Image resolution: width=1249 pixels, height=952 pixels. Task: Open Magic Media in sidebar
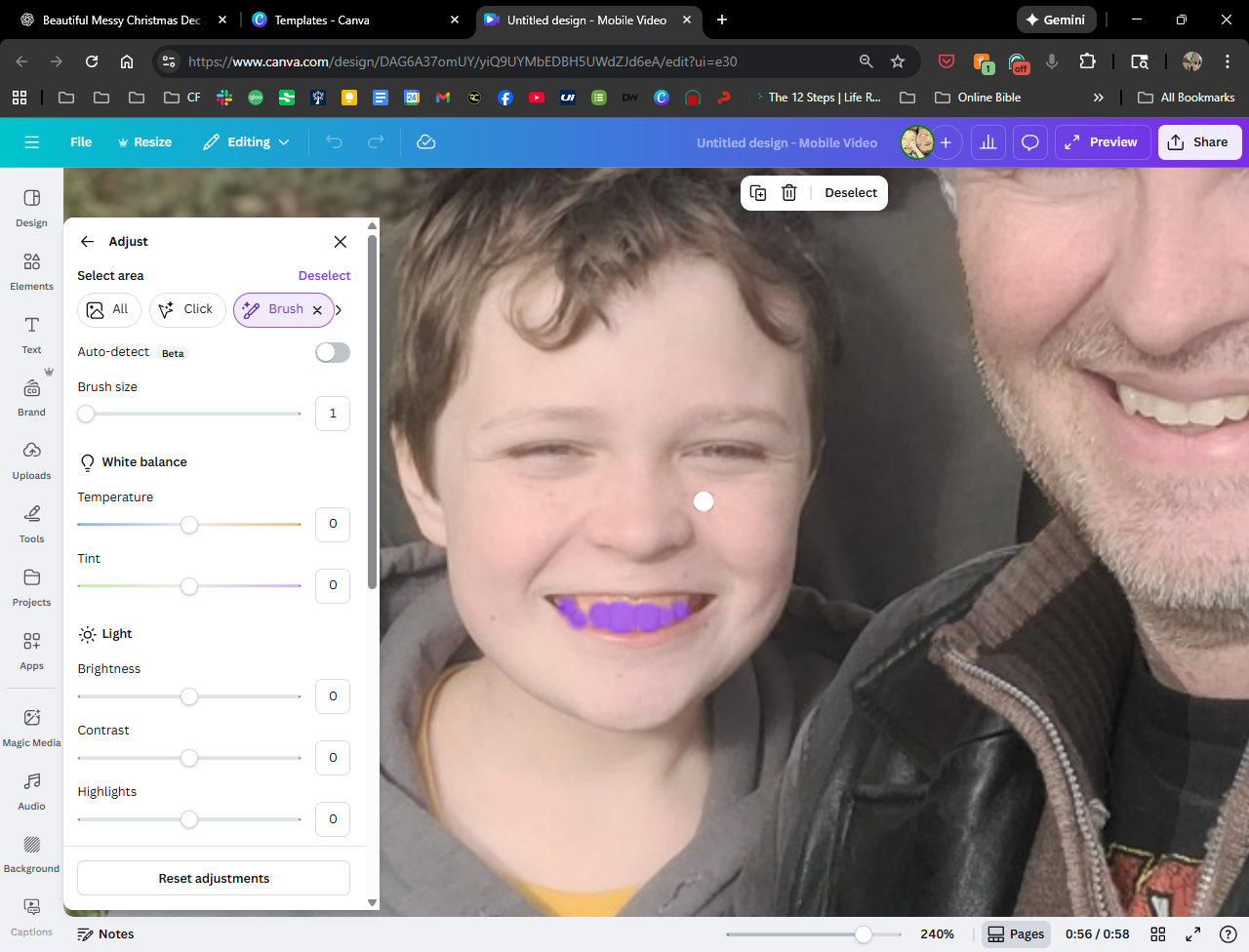coord(31,728)
